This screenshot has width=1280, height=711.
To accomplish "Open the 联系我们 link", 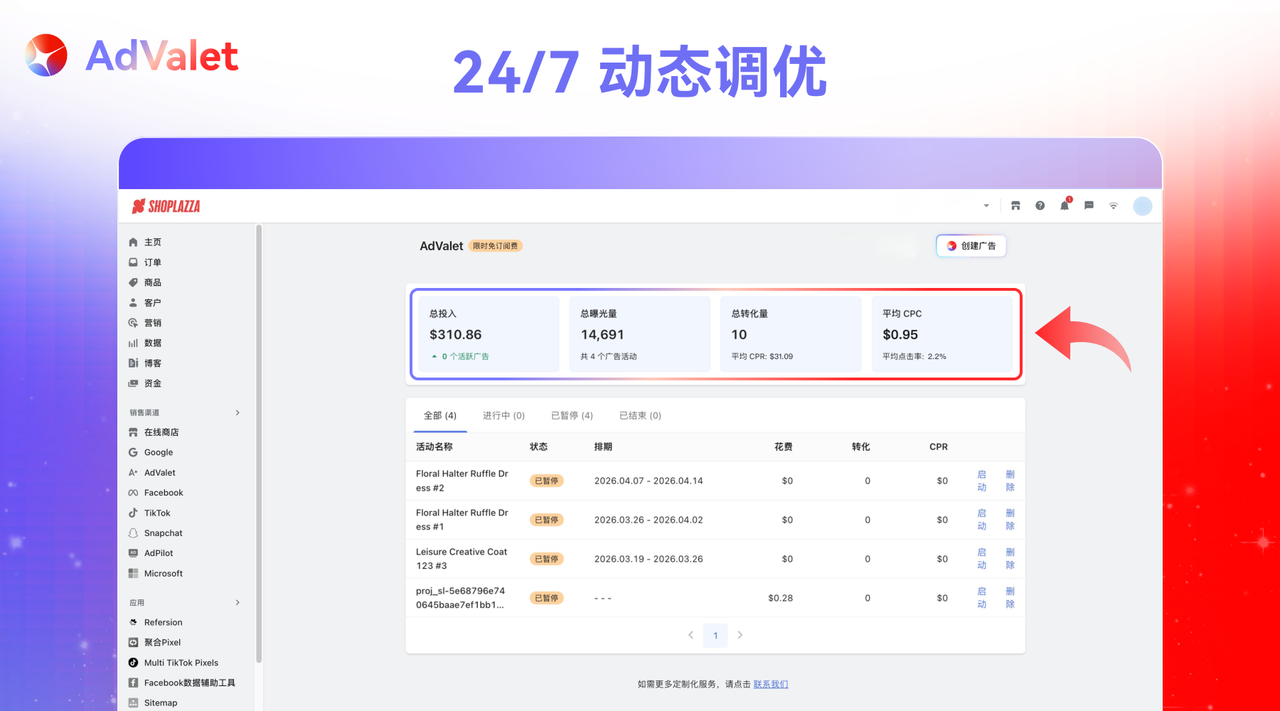I will tap(770, 684).
